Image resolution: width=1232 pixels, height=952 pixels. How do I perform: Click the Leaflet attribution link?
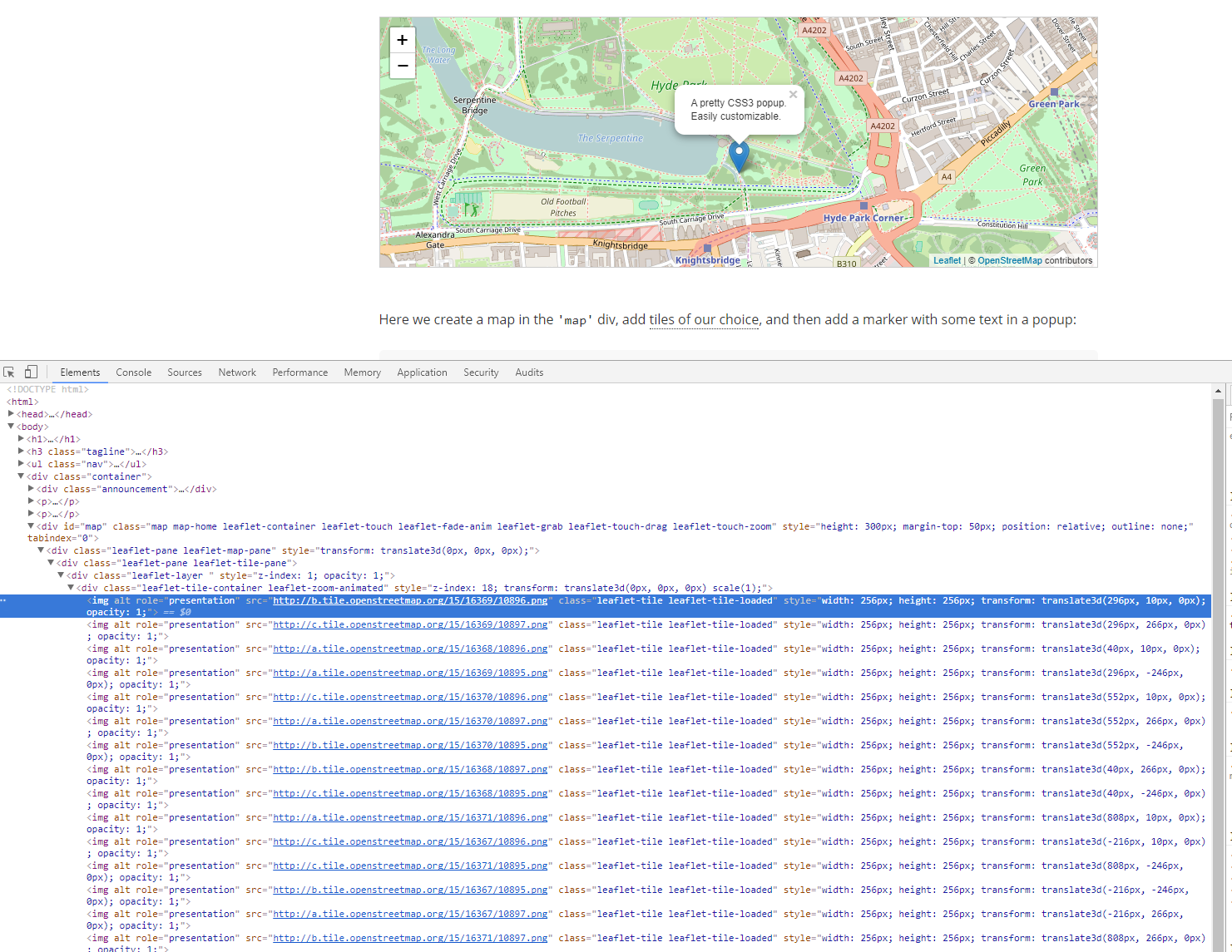[947, 259]
